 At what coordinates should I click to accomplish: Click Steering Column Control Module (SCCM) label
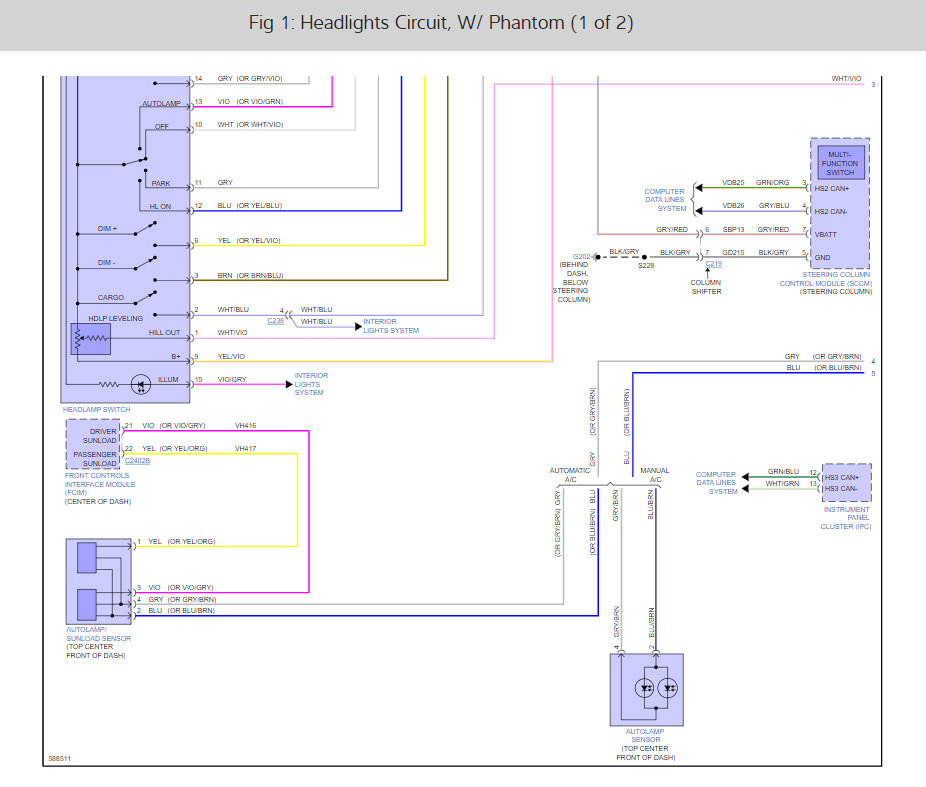[x=826, y=279]
